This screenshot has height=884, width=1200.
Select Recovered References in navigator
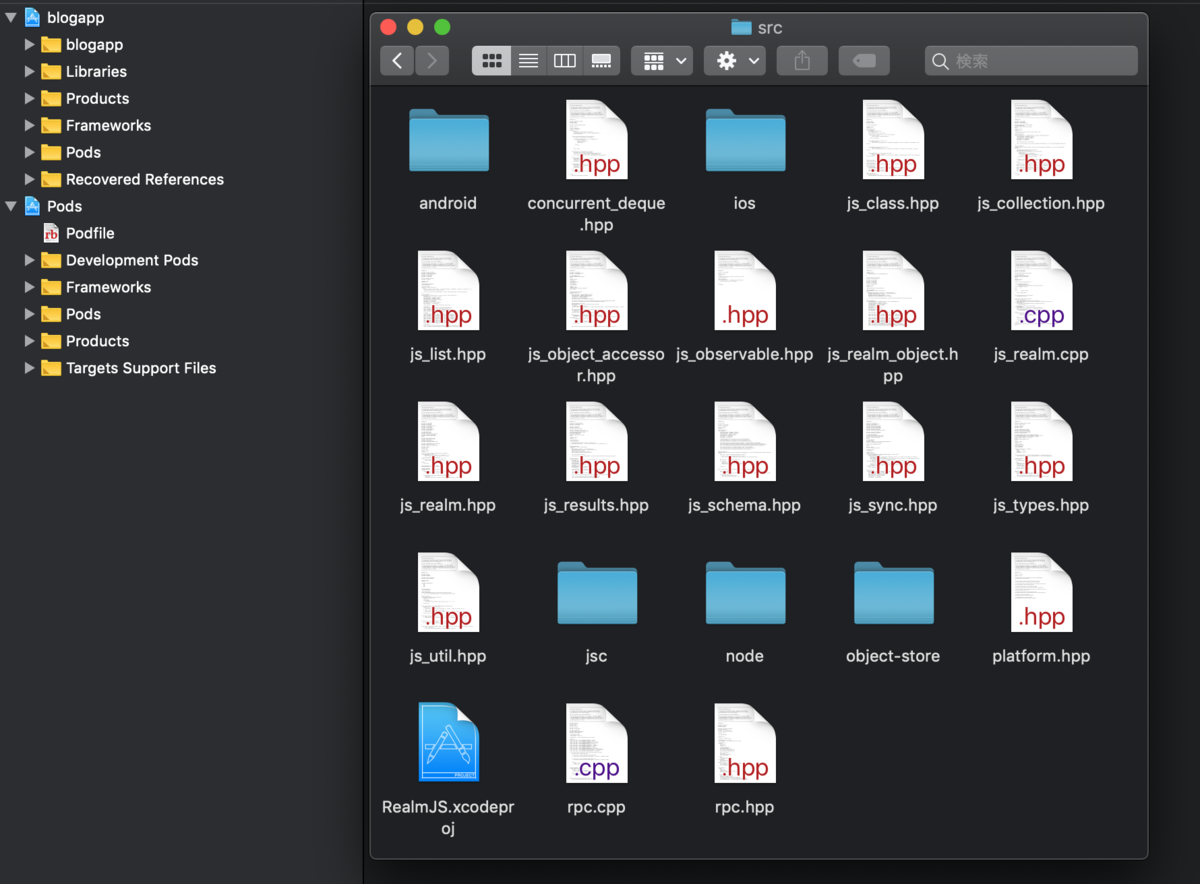(145, 180)
